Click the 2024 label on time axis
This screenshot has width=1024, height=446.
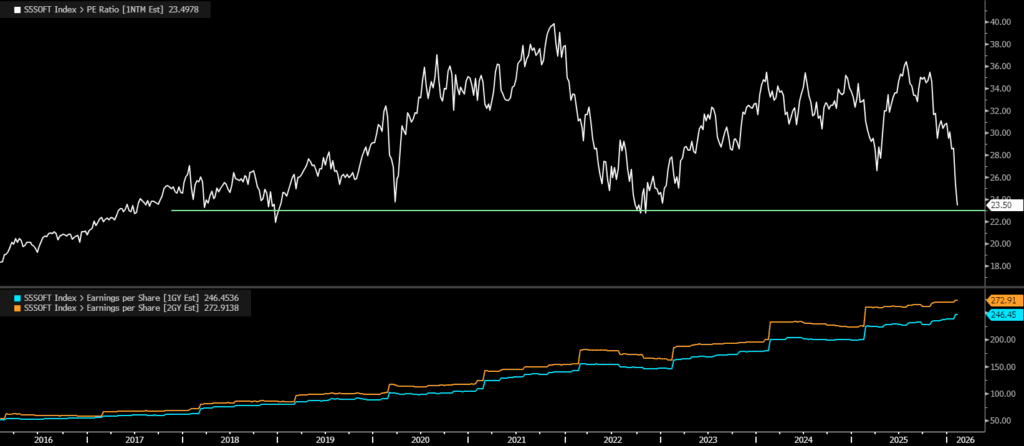802,439
